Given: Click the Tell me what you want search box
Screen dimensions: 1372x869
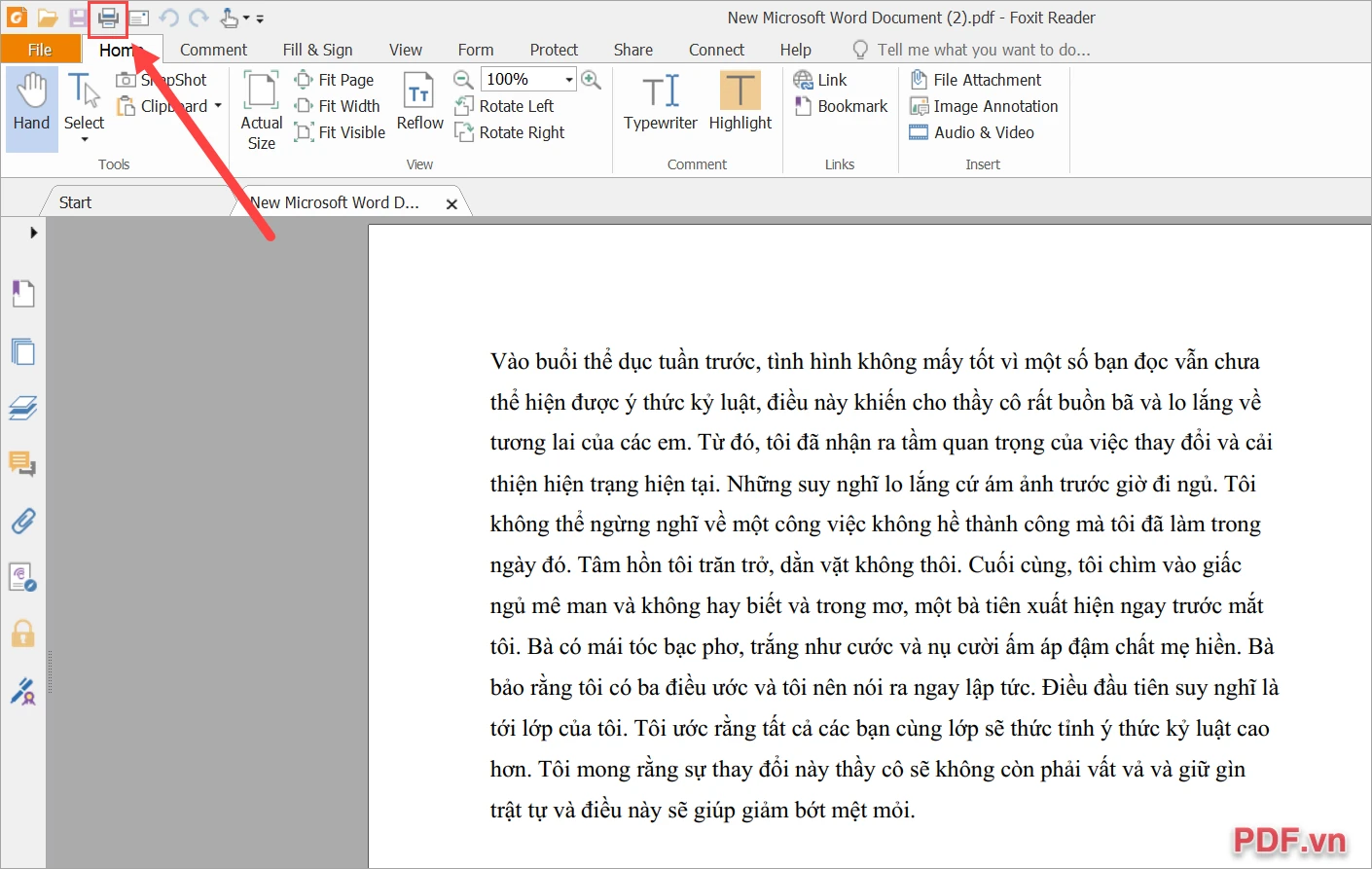Looking at the screenshot, I should click(972, 50).
